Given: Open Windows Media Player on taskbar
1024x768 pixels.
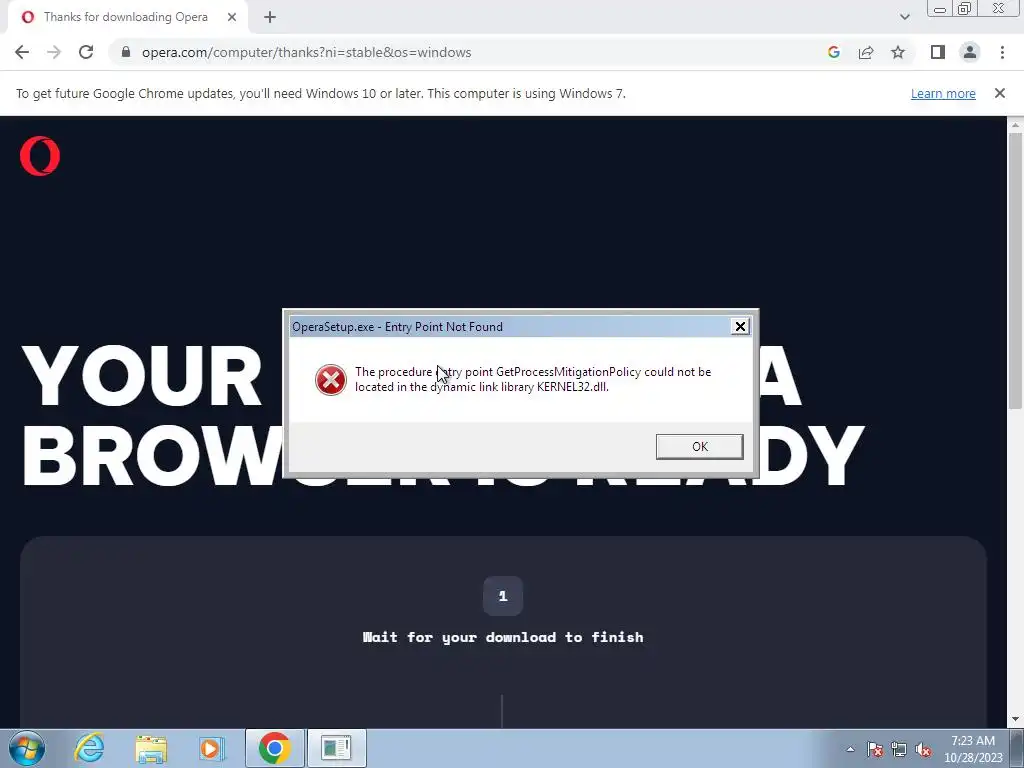Looking at the screenshot, I should tap(211, 748).
